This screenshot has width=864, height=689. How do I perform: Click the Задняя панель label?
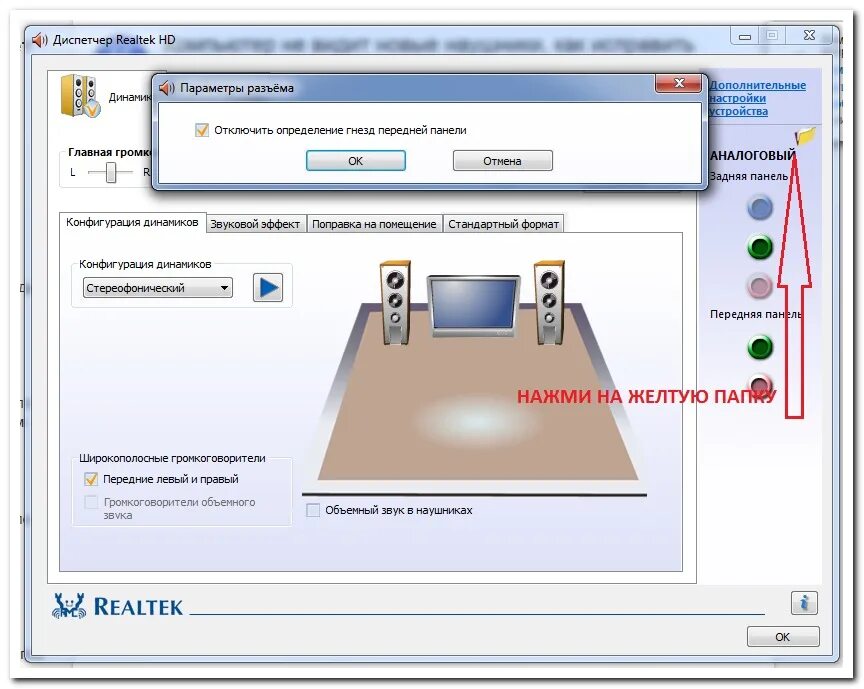coord(748,176)
